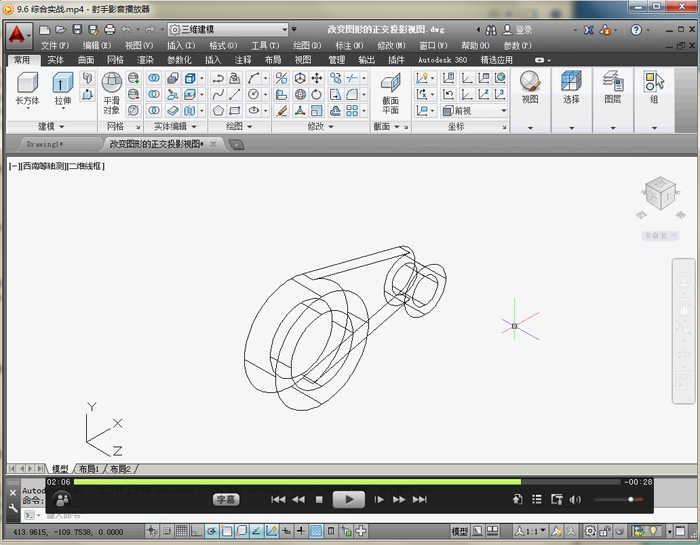The image size is (700, 545).
Task: Switch to the 布局1 layout tab
Action: [89, 469]
